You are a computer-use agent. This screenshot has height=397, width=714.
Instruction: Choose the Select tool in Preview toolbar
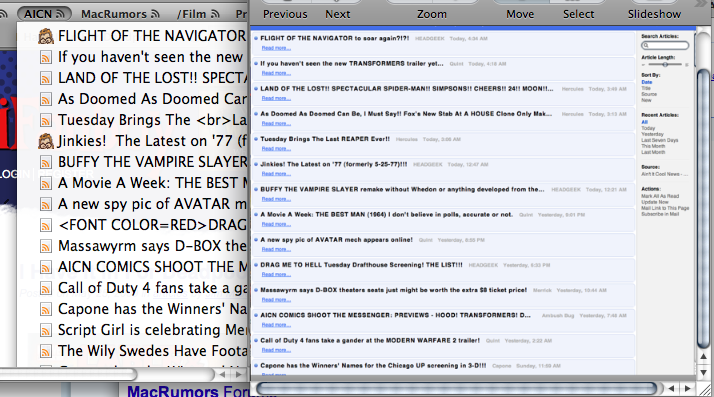coord(578,14)
